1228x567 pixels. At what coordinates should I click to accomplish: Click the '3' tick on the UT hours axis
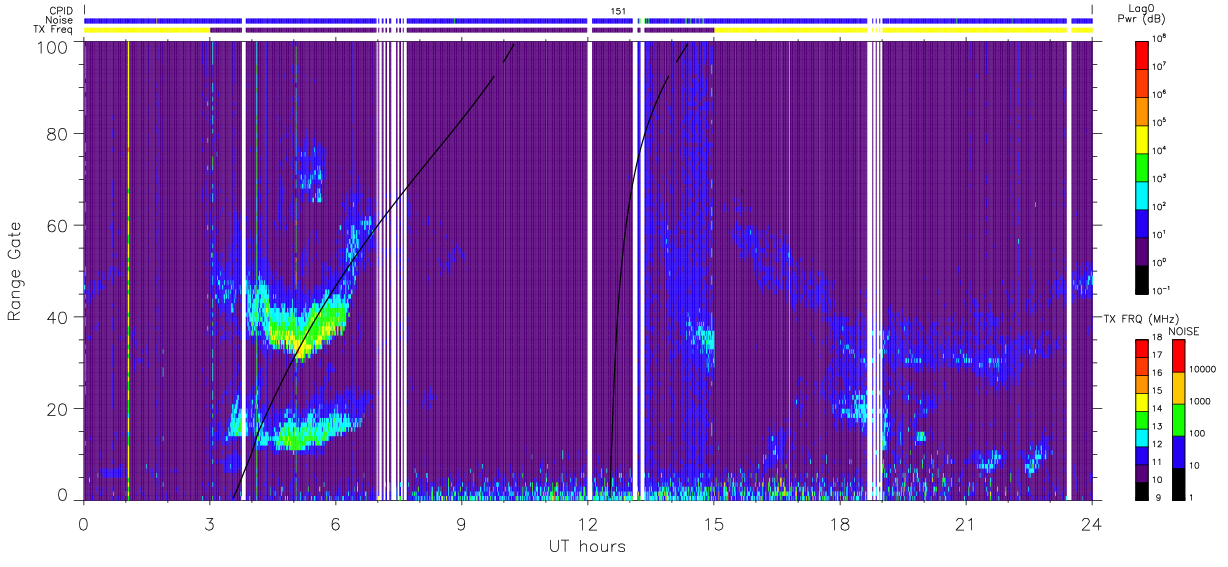210,523
